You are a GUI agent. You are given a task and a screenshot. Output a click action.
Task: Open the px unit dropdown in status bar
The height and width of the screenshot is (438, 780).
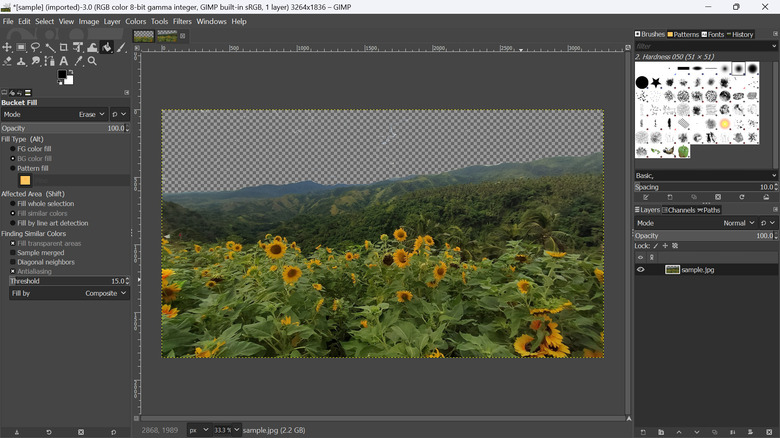pos(199,430)
